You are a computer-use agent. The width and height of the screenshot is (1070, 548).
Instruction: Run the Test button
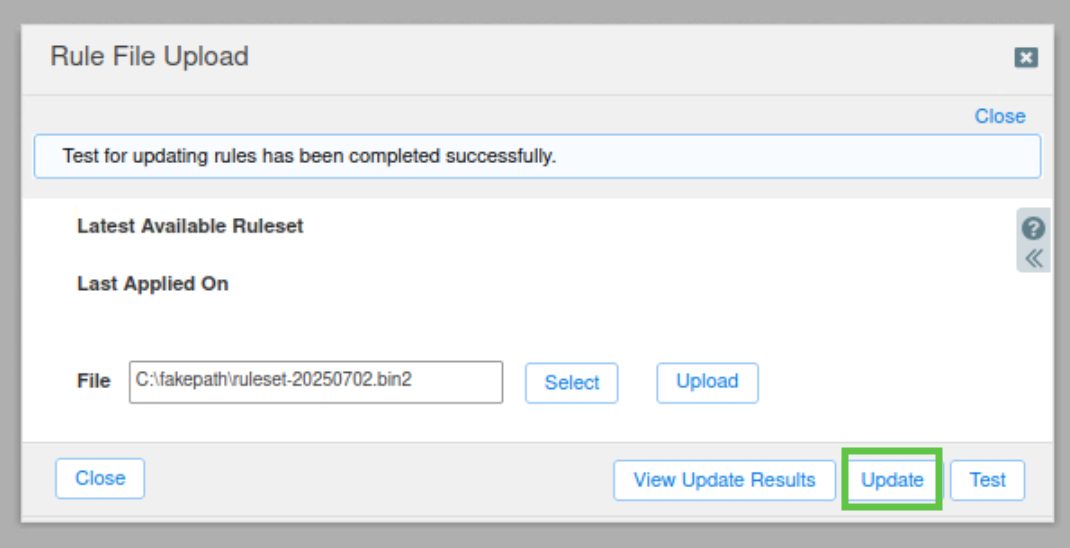click(x=987, y=480)
